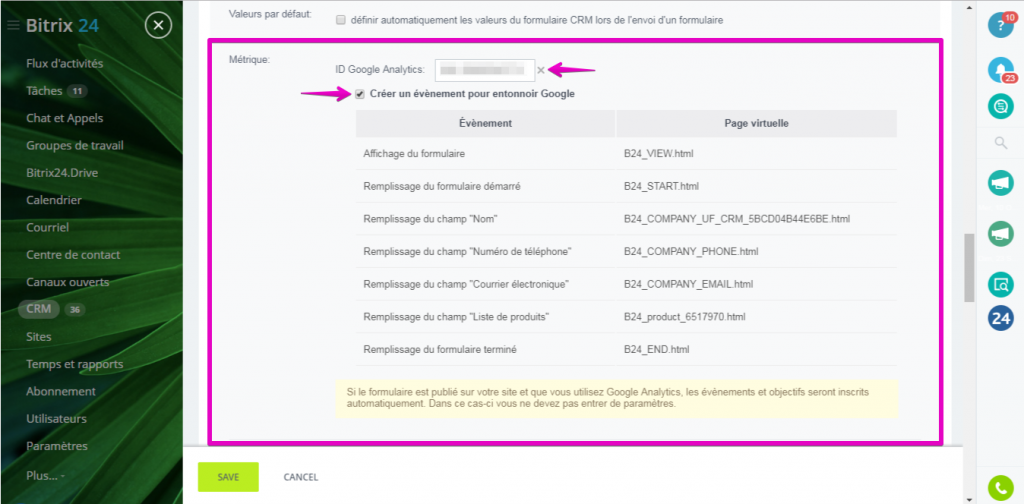Click the yellow Google Analytics info note
The height and width of the screenshot is (504, 1024).
(617, 398)
